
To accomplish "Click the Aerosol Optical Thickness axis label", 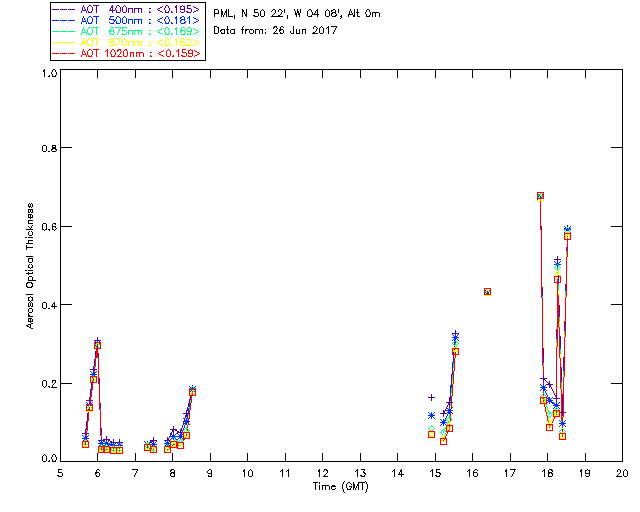I will [x=31, y=265].
